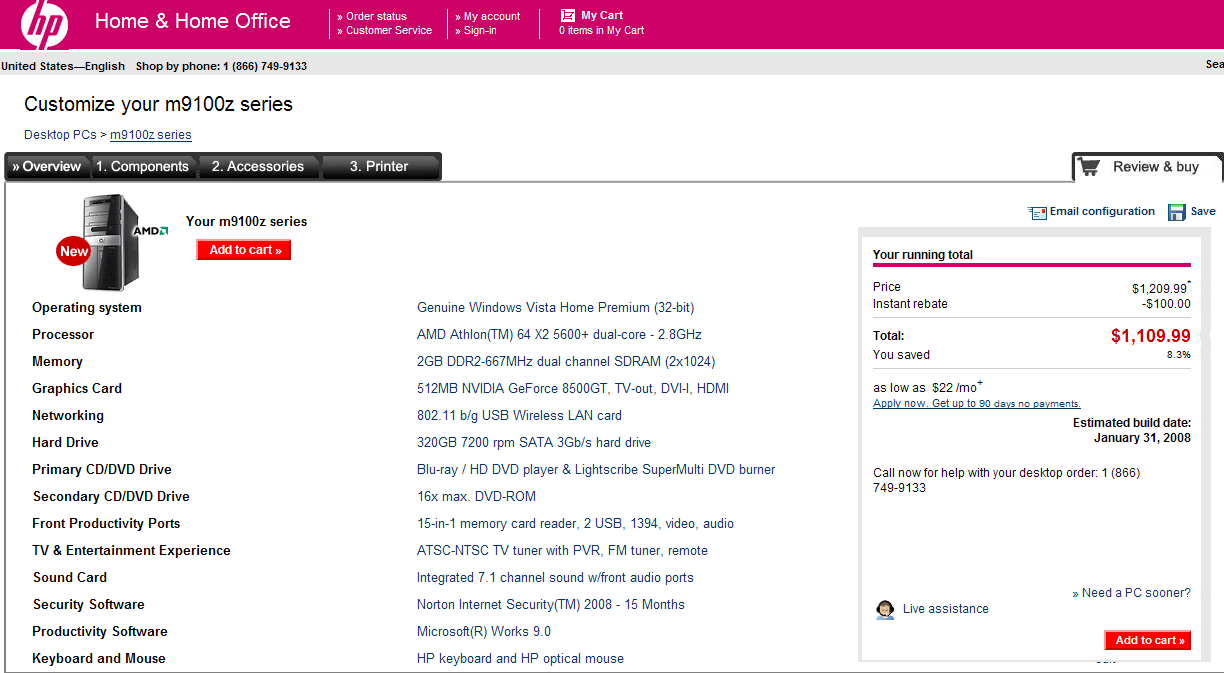The height and width of the screenshot is (673, 1224).
Task: Click HP keyboard and HP optical mouse link
Action: coord(520,659)
